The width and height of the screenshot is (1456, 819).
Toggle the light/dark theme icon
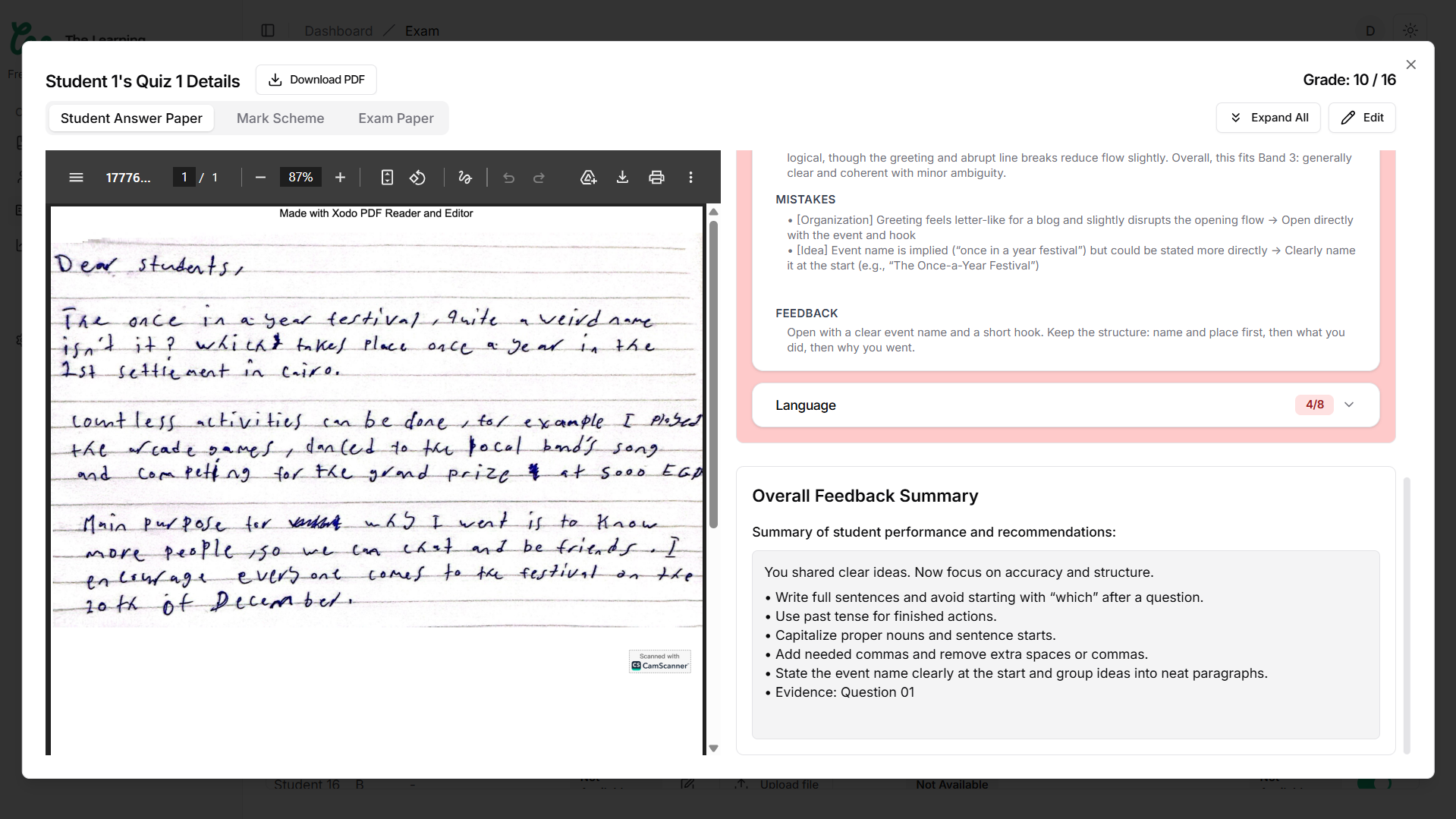[1410, 30]
